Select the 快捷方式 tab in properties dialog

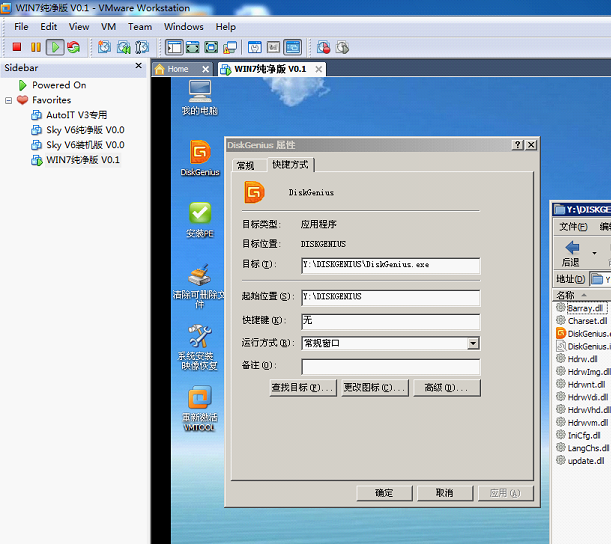[x=290, y=164]
